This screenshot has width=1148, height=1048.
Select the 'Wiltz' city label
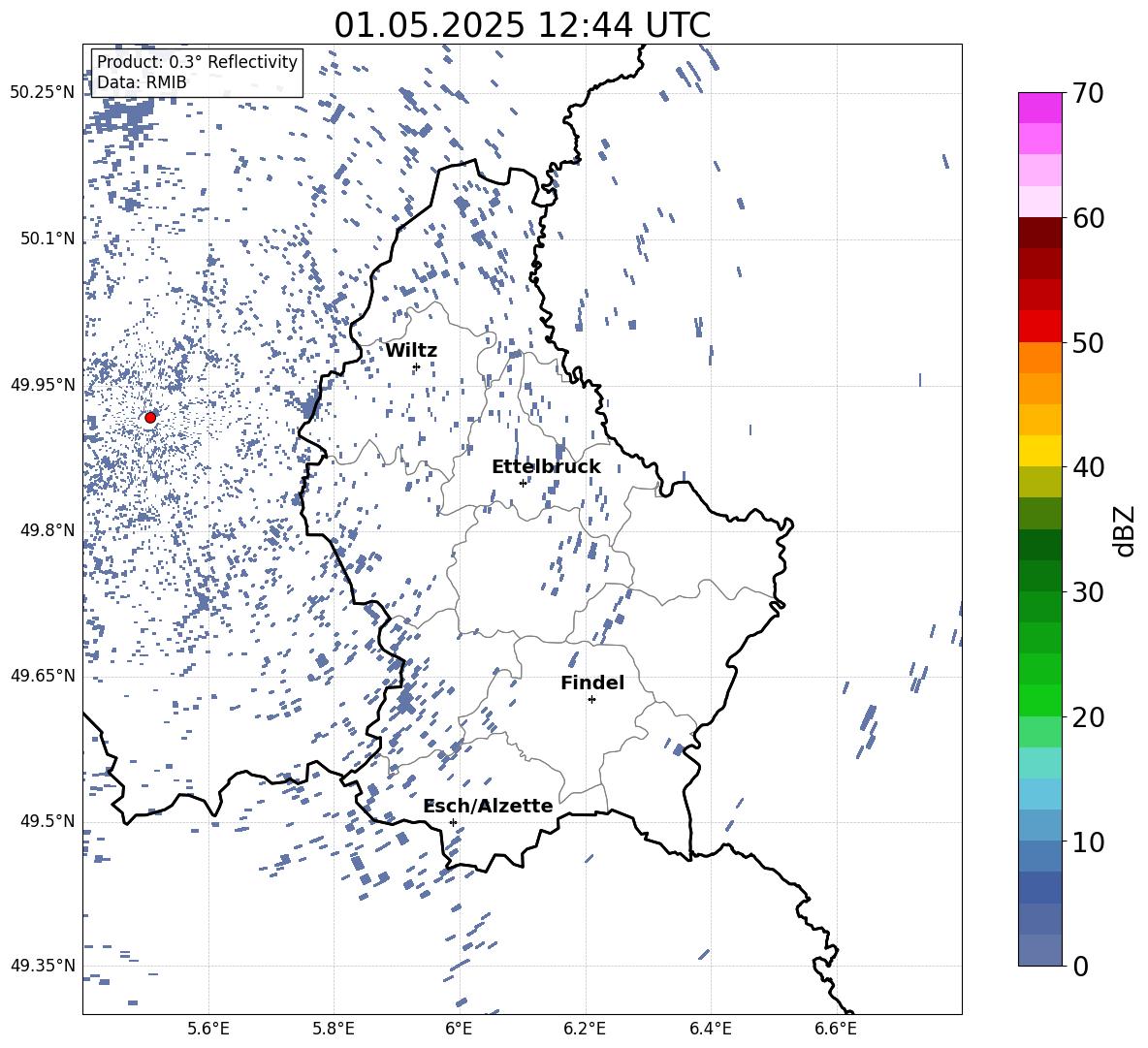(x=411, y=351)
